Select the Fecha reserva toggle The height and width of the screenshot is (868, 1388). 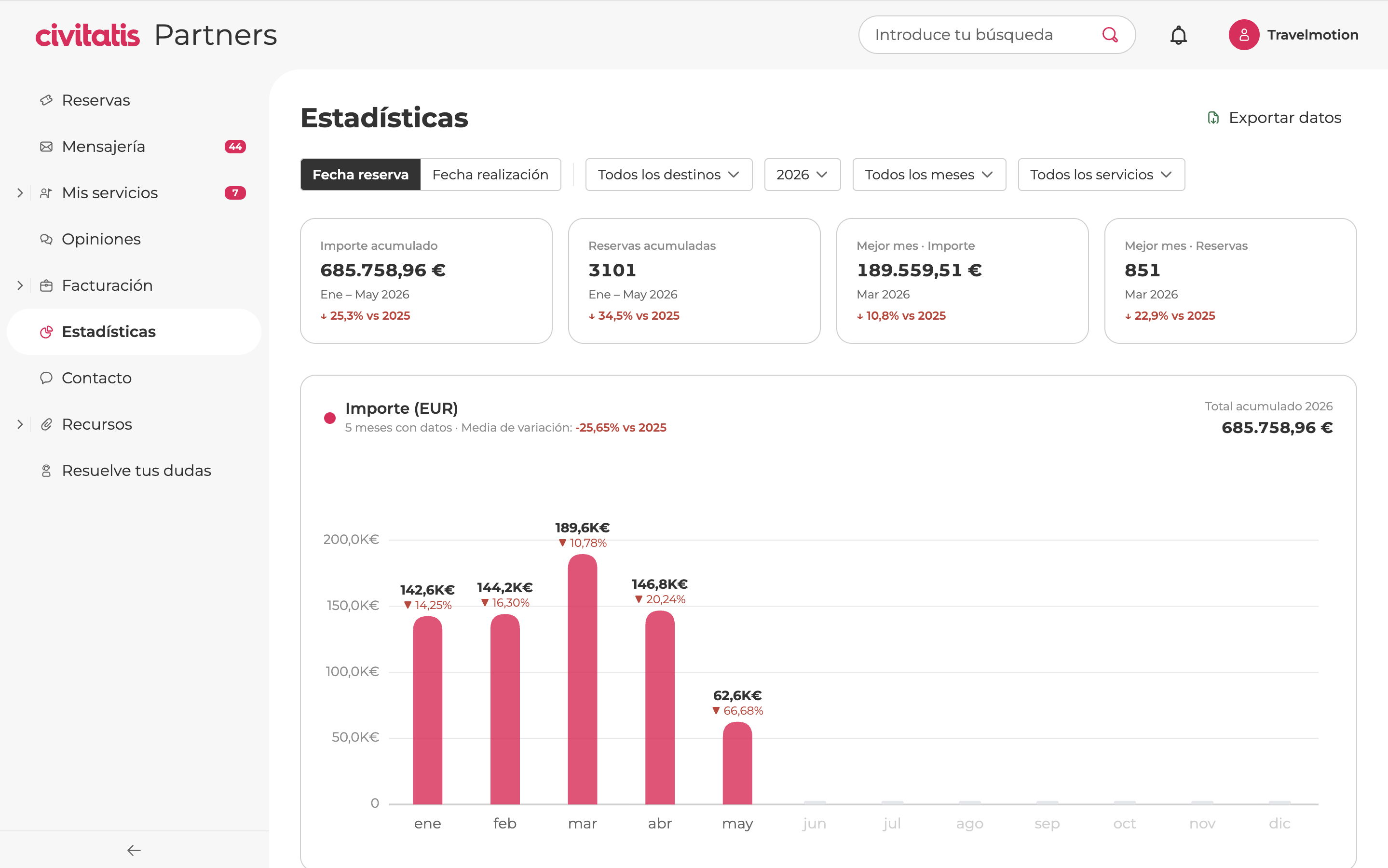(x=360, y=175)
